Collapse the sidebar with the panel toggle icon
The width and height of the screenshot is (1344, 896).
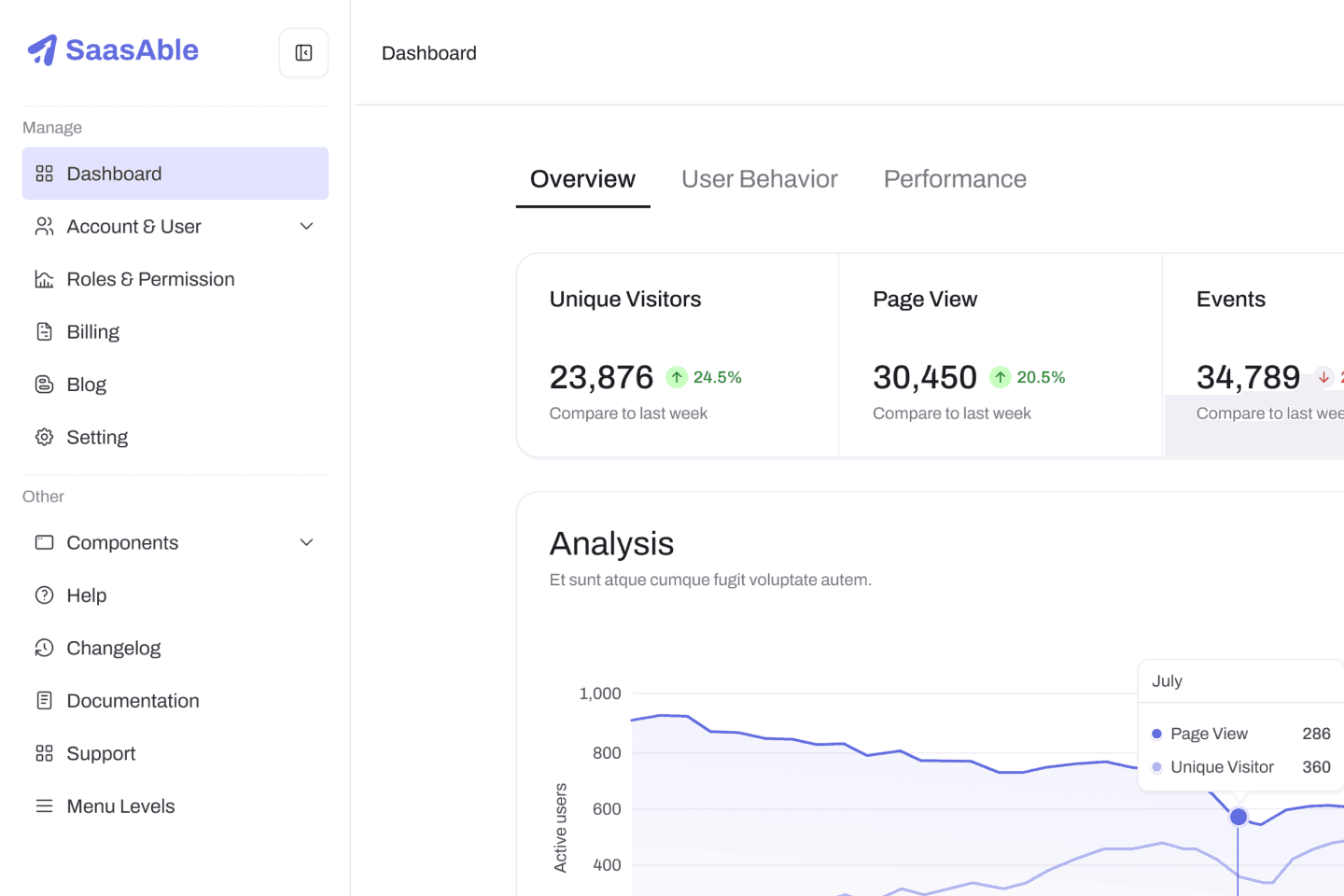303,52
